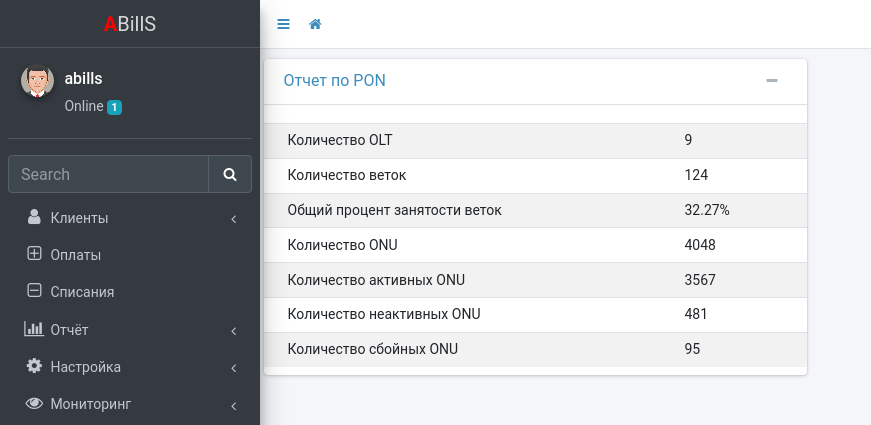871x425 pixels.
Task: Expand the Клиенты submenu arrow
Action: [x=233, y=218]
